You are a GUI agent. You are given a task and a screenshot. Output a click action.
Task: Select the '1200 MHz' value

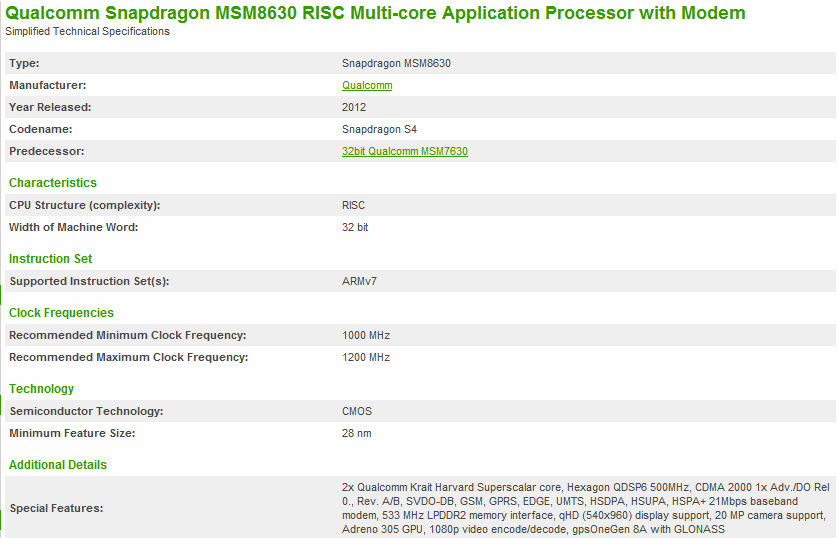[366, 358]
